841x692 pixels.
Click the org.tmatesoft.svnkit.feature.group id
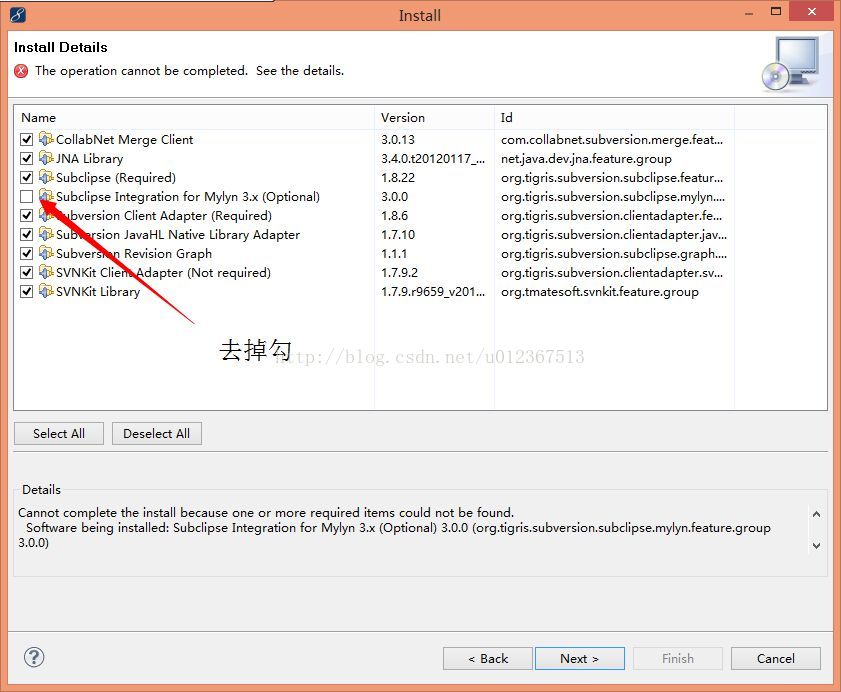600,292
